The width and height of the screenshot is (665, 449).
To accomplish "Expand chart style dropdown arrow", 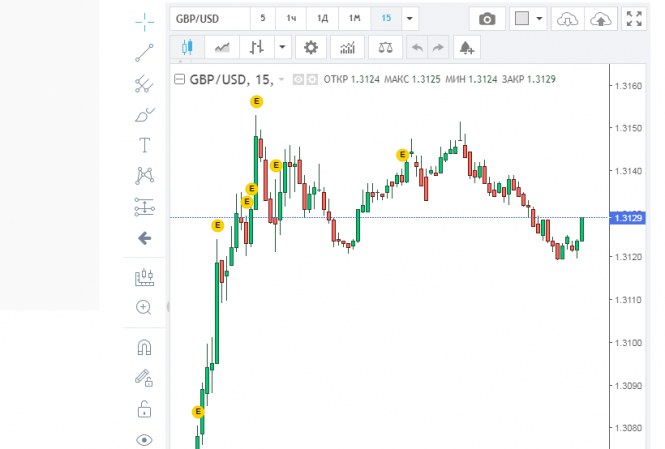I will click(x=282, y=47).
